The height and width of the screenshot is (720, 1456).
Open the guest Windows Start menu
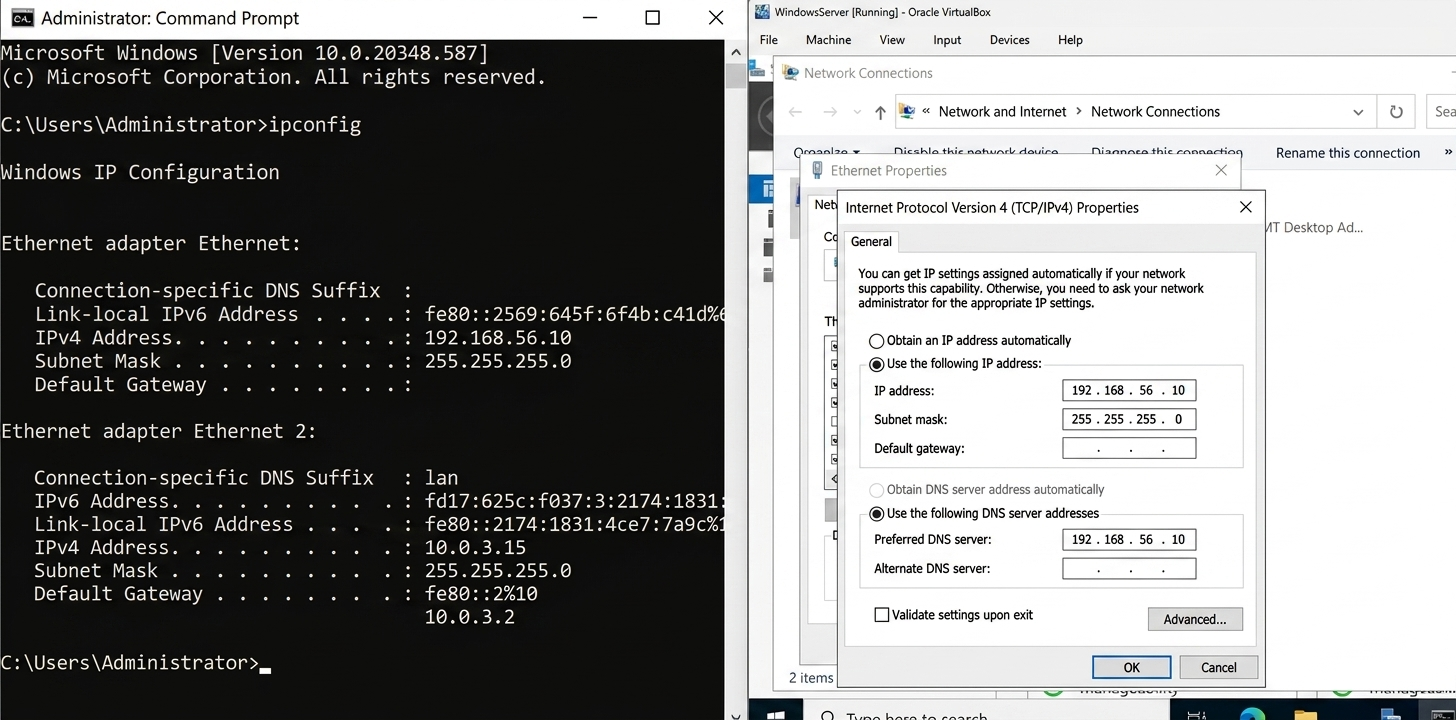(x=777, y=715)
